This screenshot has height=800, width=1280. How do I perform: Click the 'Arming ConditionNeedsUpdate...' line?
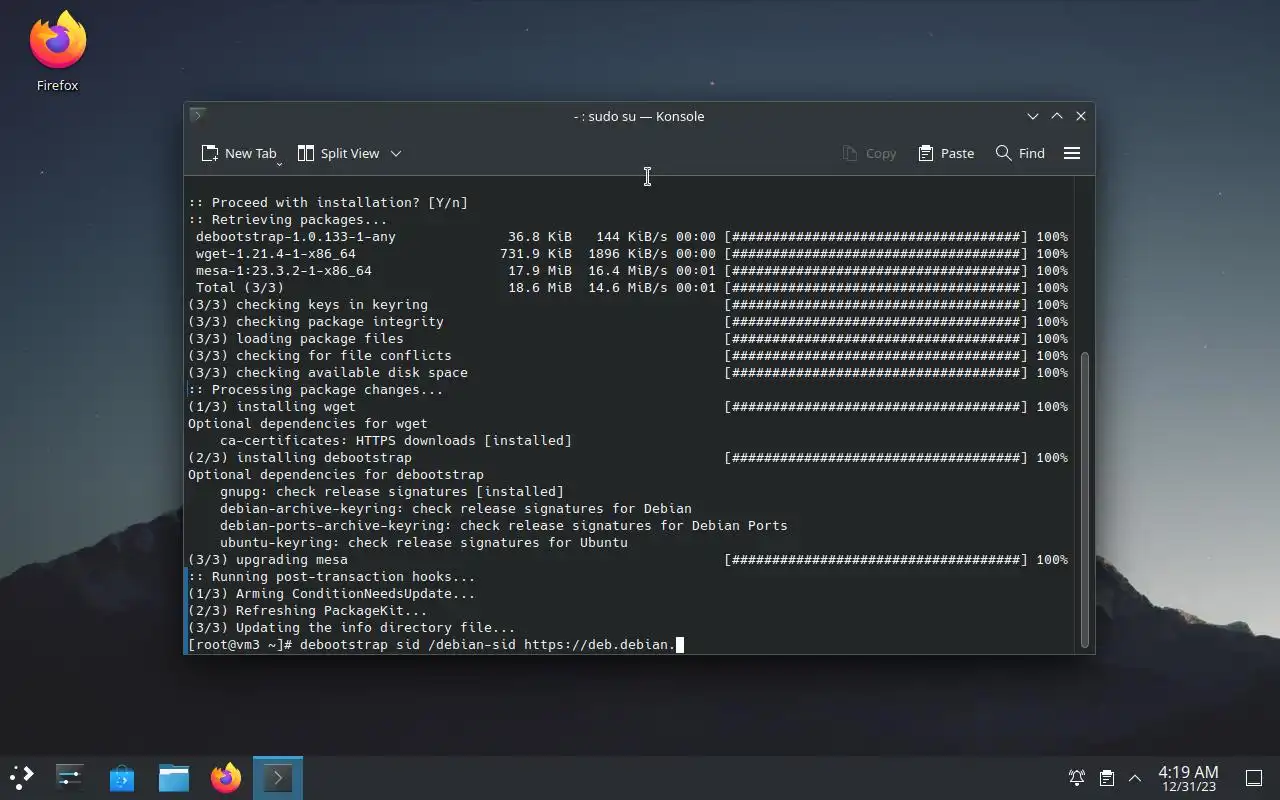click(x=332, y=594)
